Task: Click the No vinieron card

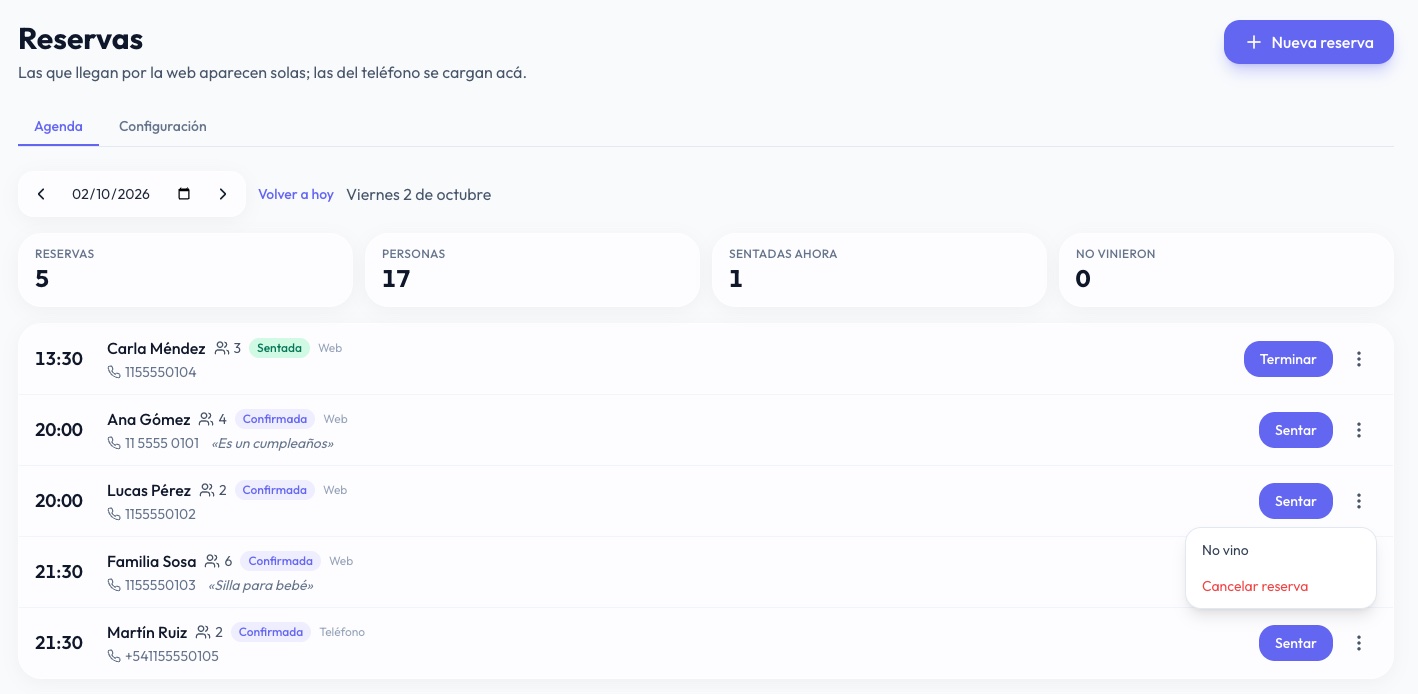Action: tap(1226, 270)
